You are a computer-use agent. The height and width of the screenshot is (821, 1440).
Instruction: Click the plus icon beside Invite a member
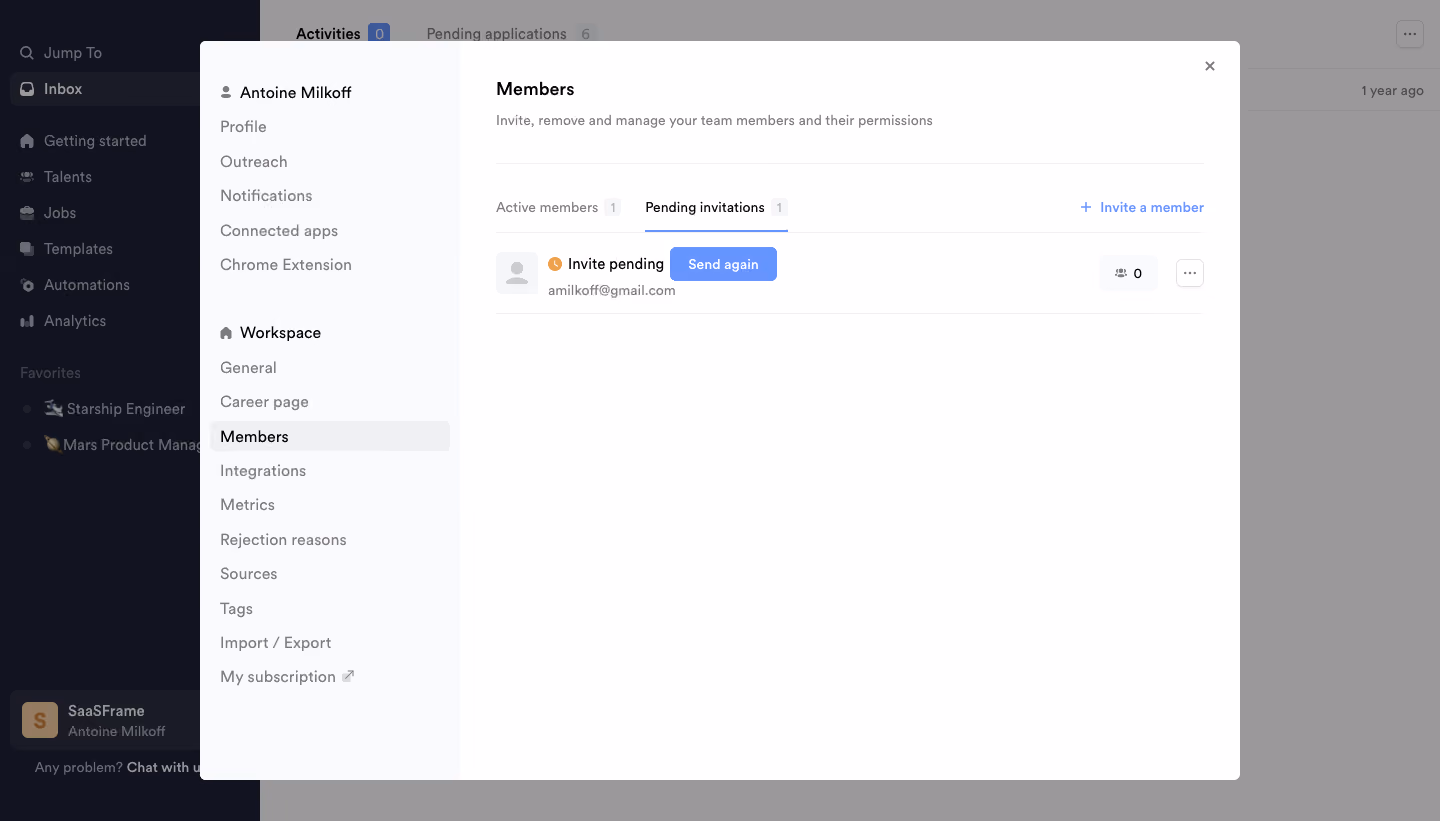(1086, 207)
